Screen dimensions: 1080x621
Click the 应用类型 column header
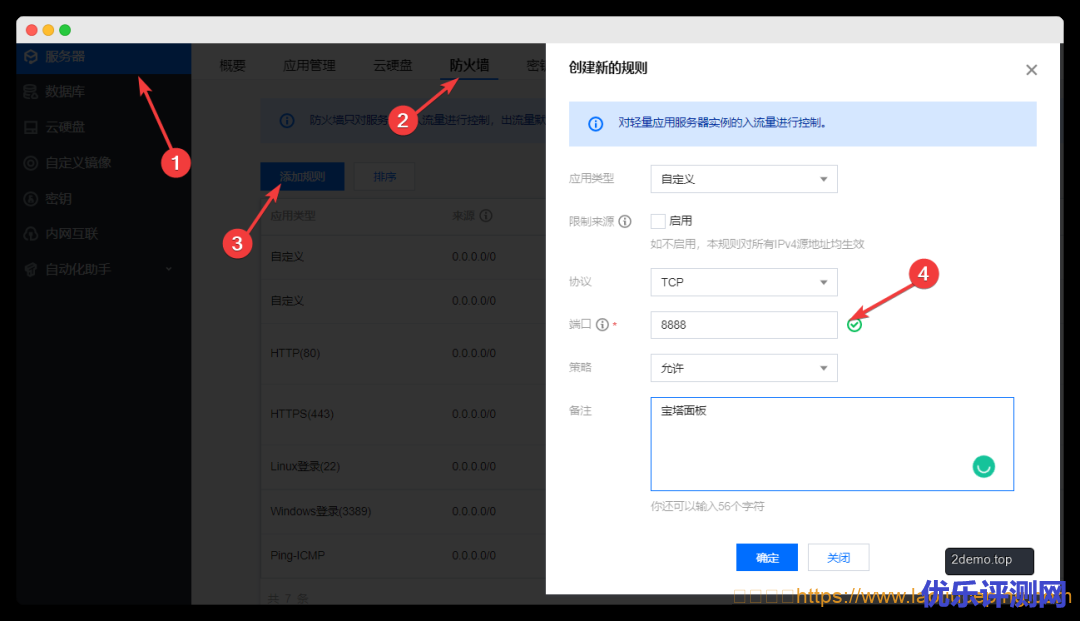(x=293, y=215)
